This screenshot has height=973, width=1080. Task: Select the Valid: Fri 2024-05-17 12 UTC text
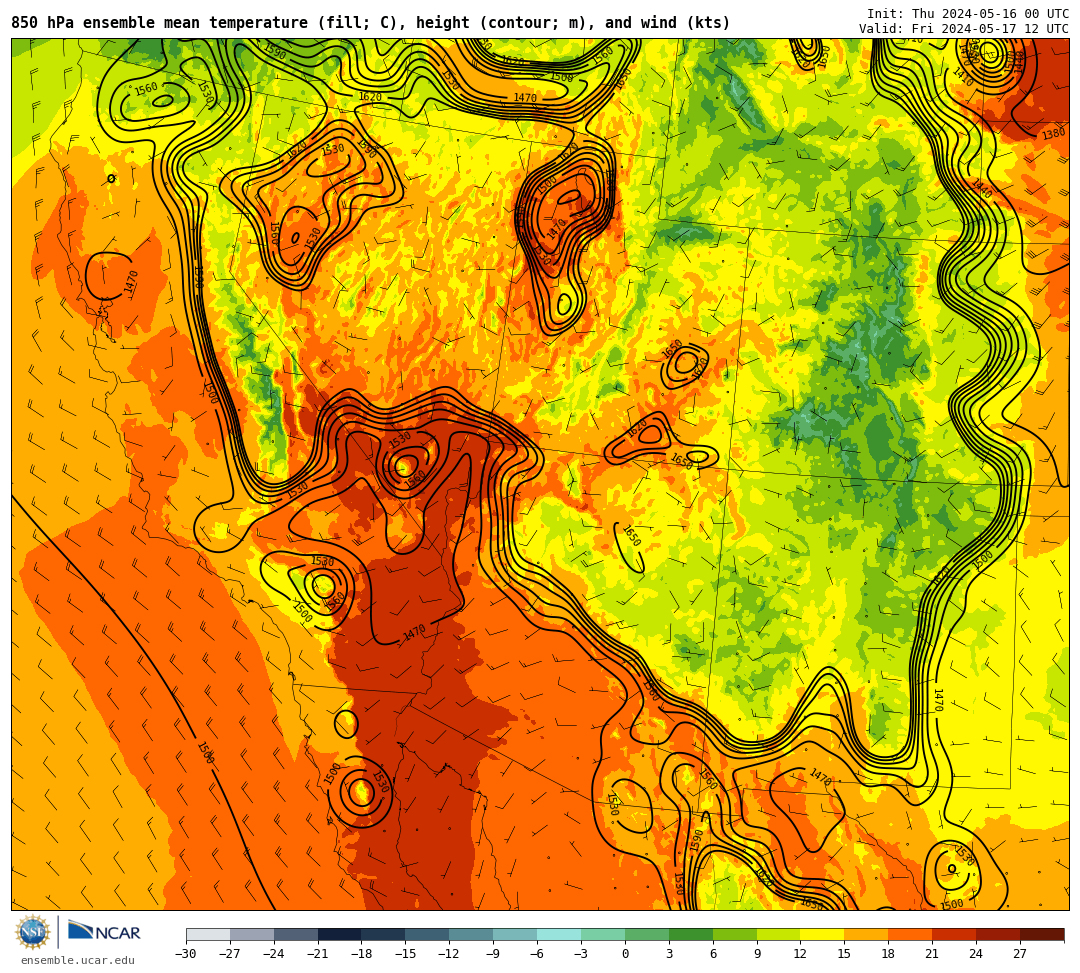pyautogui.click(x=964, y=29)
